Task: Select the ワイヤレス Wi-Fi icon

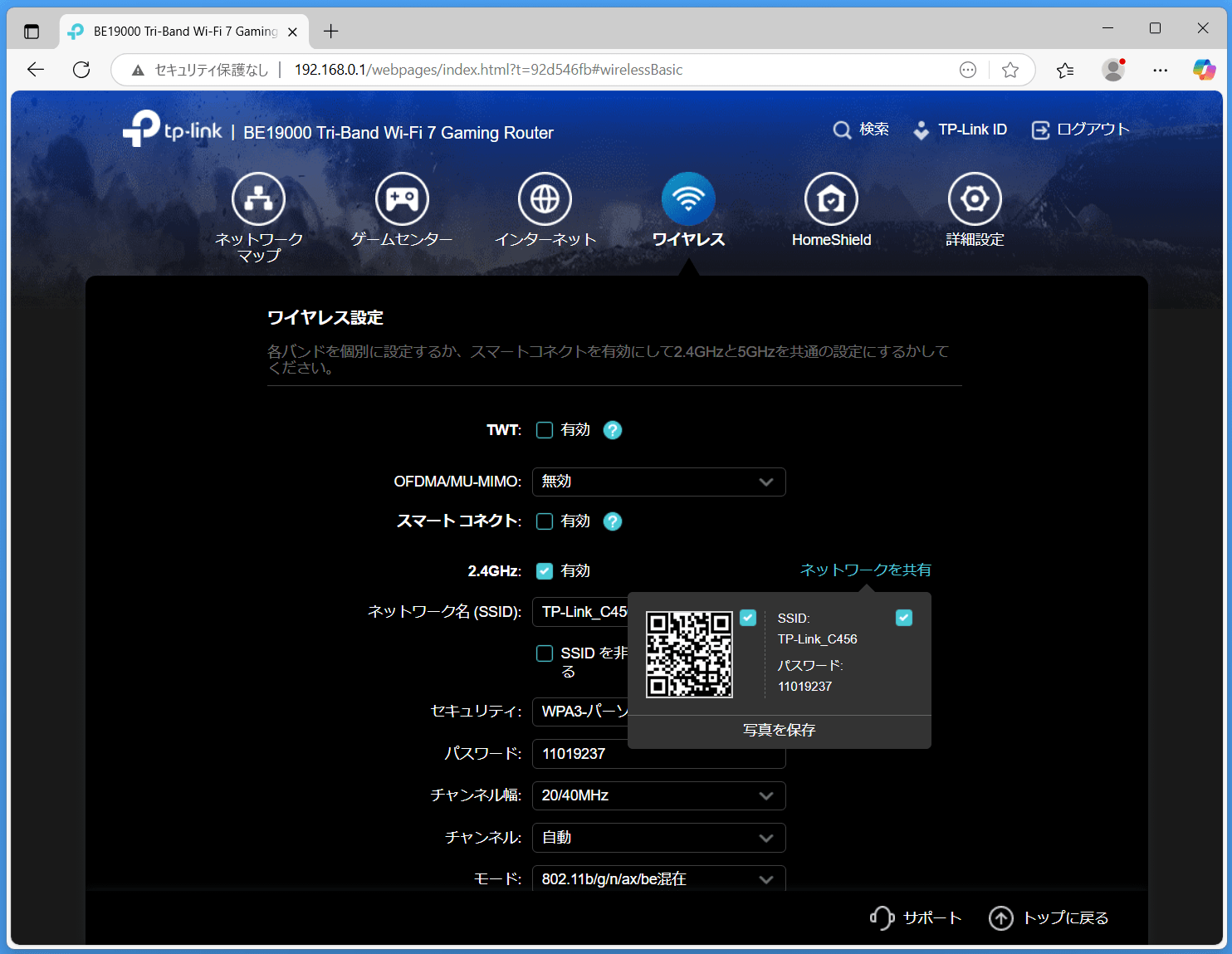Action: [688, 198]
